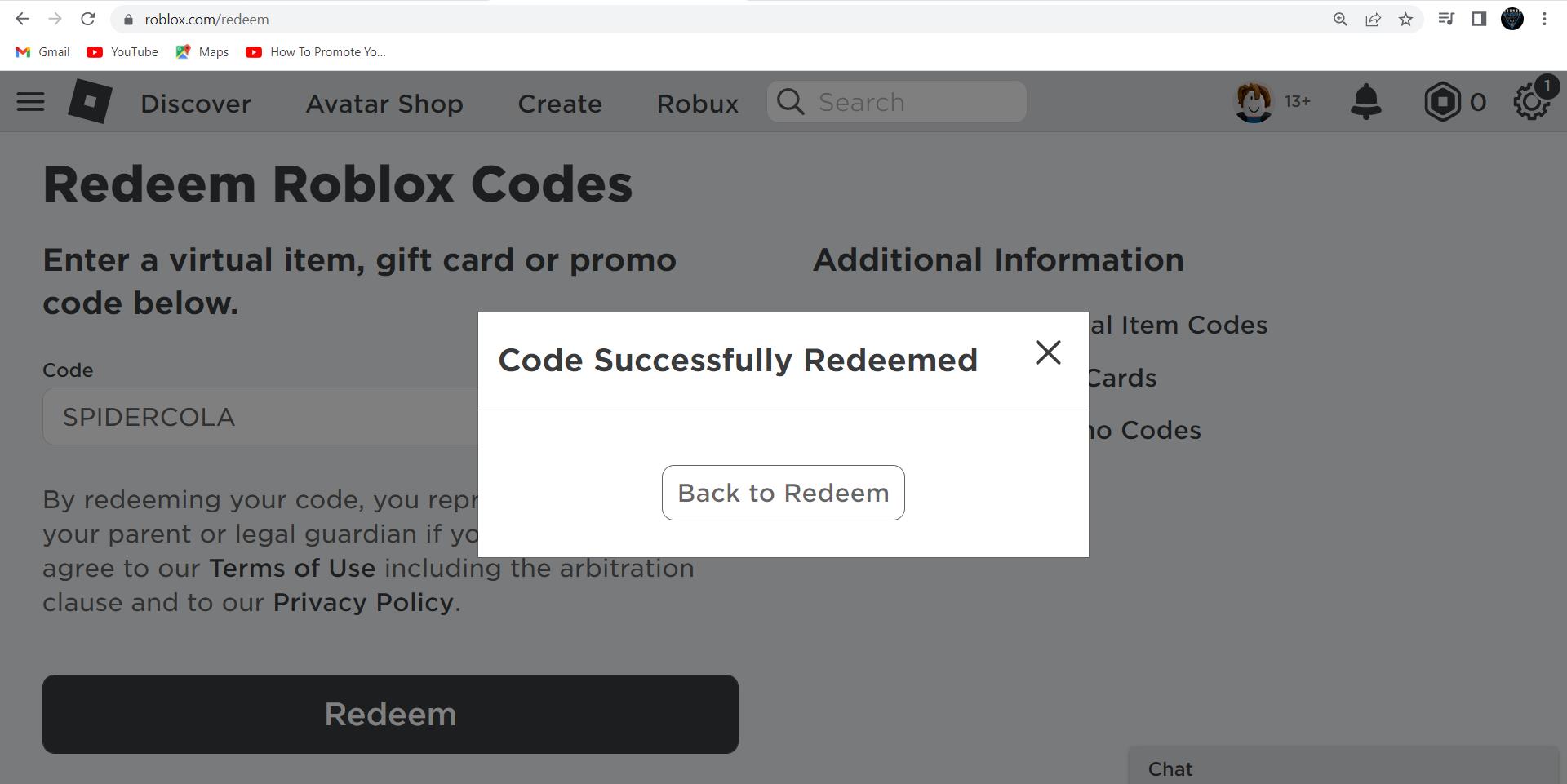Click the Back to Redeem button

click(783, 493)
